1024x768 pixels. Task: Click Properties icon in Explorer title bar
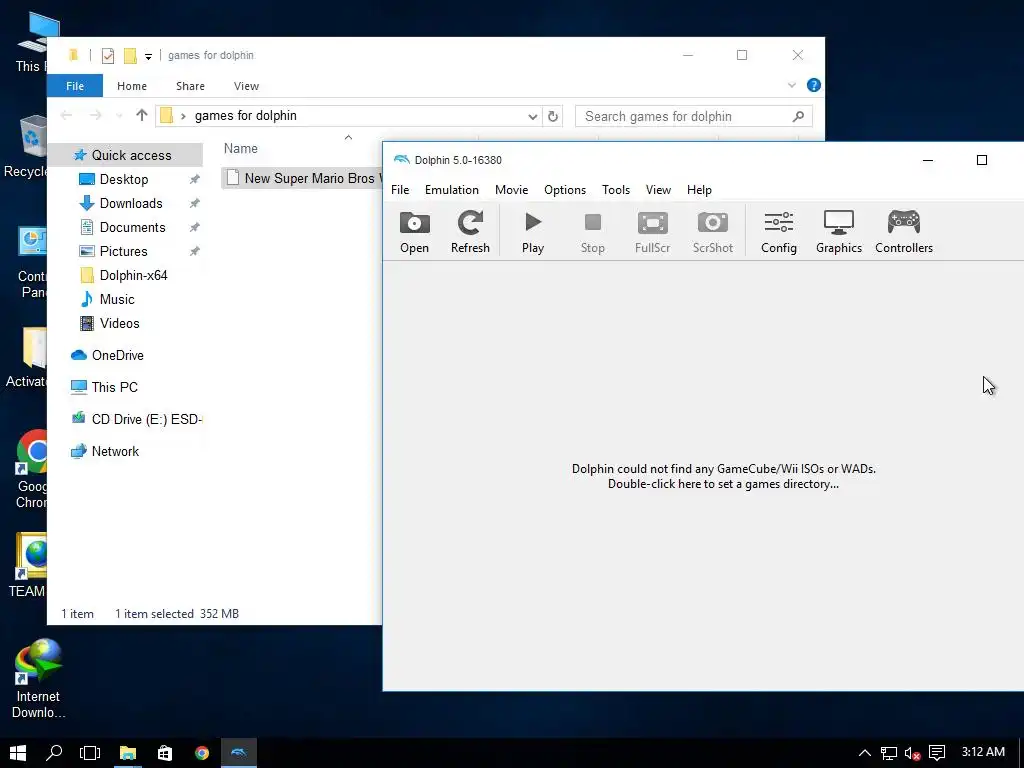click(108, 56)
